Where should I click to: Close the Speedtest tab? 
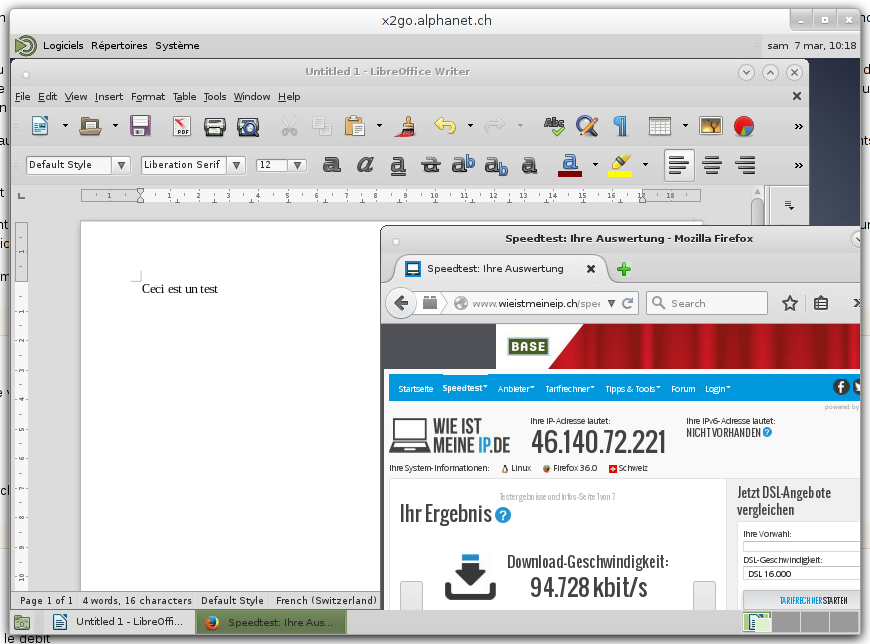tap(591, 268)
